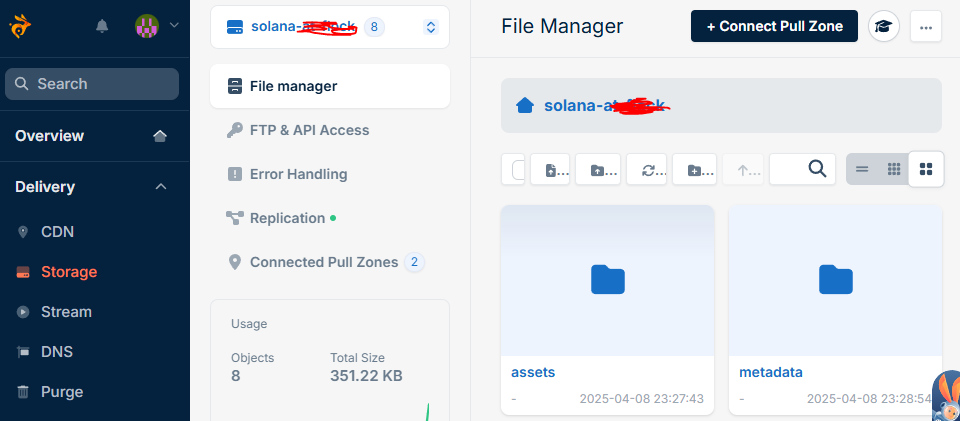Click the storage zone up-down arrows
Screen dimensions: 960x421
(x=430, y=27)
